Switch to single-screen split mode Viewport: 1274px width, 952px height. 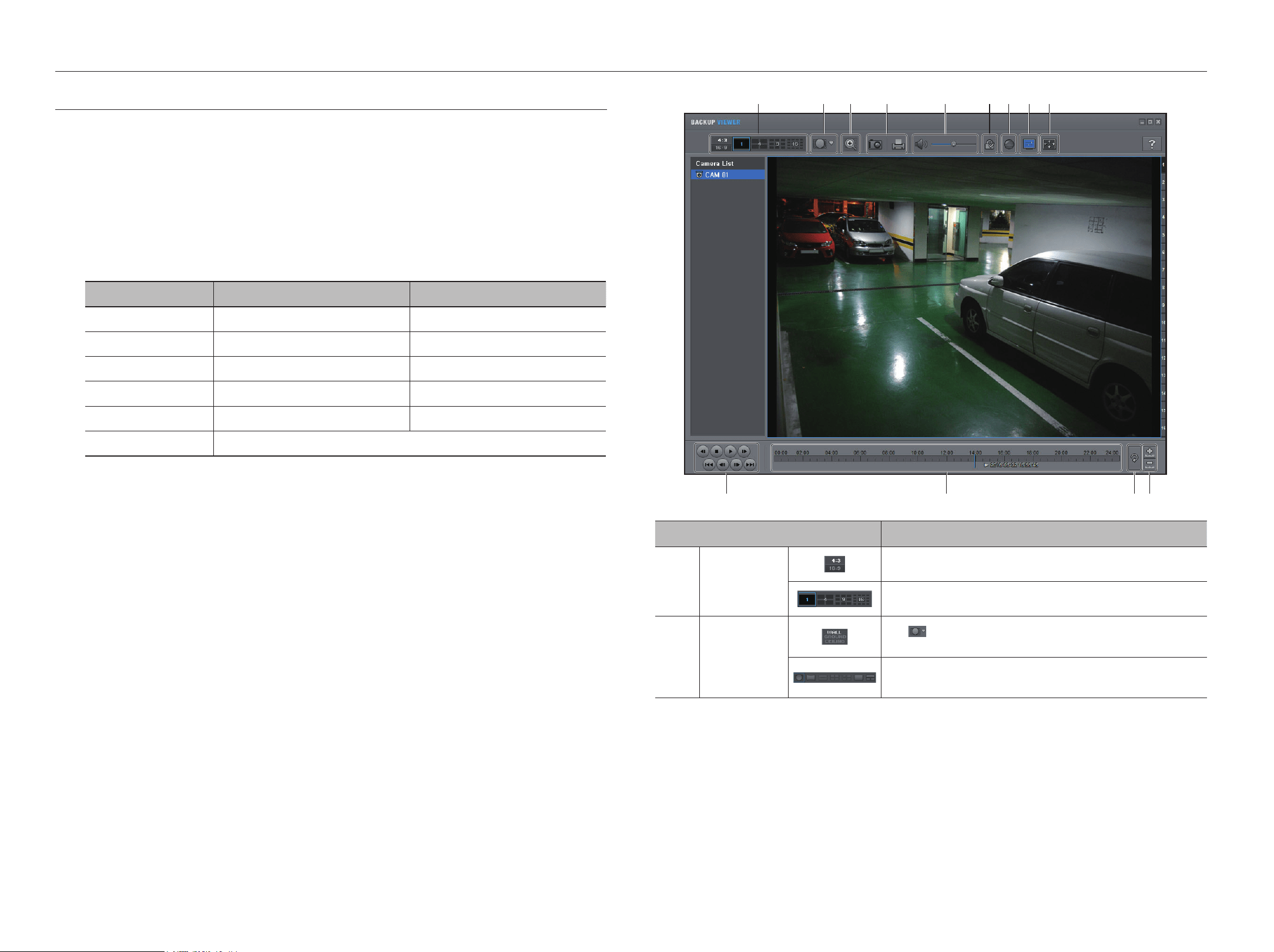pyautogui.click(x=741, y=144)
